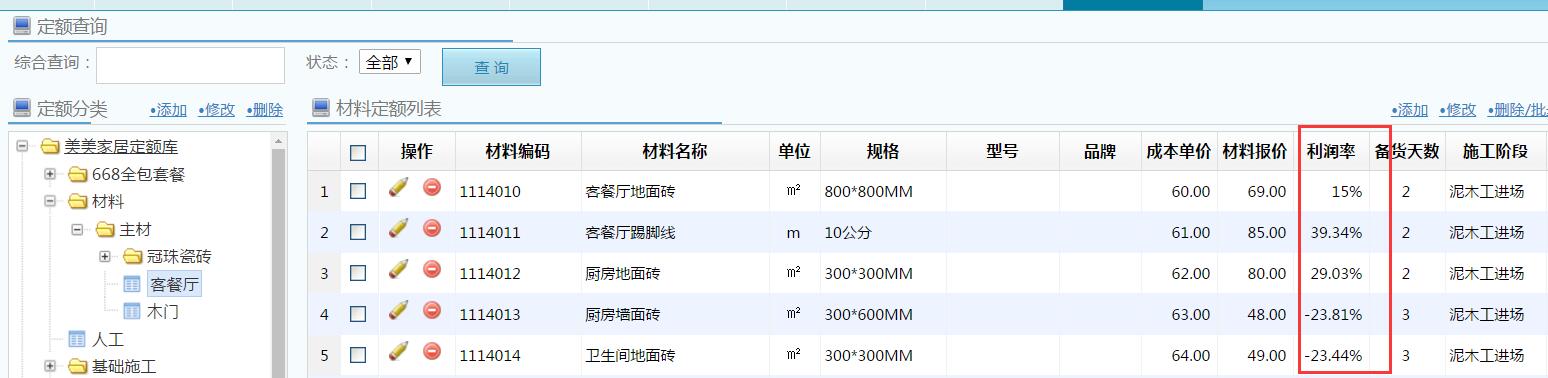Open the 状态 dropdown showing 全部
This screenshot has height=378, width=1548.
tap(390, 62)
